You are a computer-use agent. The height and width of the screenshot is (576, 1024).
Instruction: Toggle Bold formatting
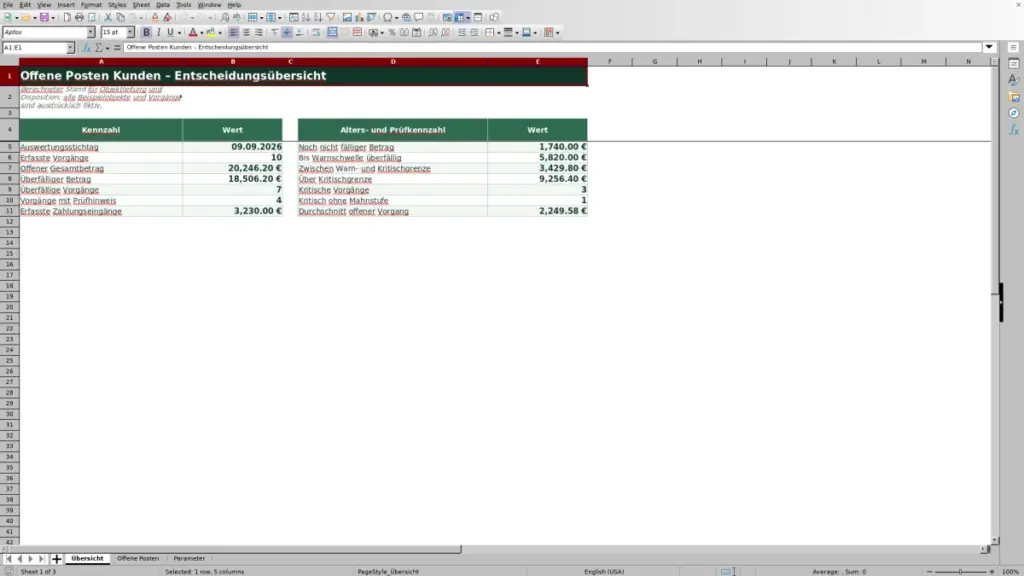146,33
